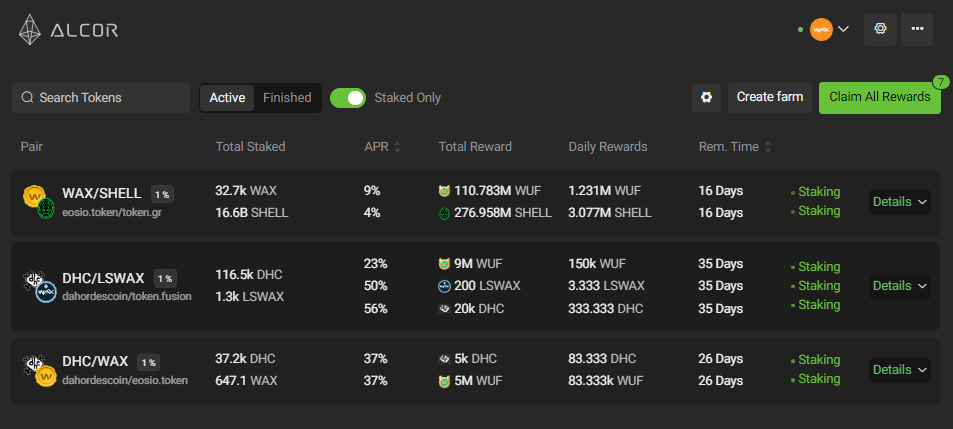Click the 1% fee badge on DHC/LSWAX
The image size is (953, 429).
click(x=165, y=279)
